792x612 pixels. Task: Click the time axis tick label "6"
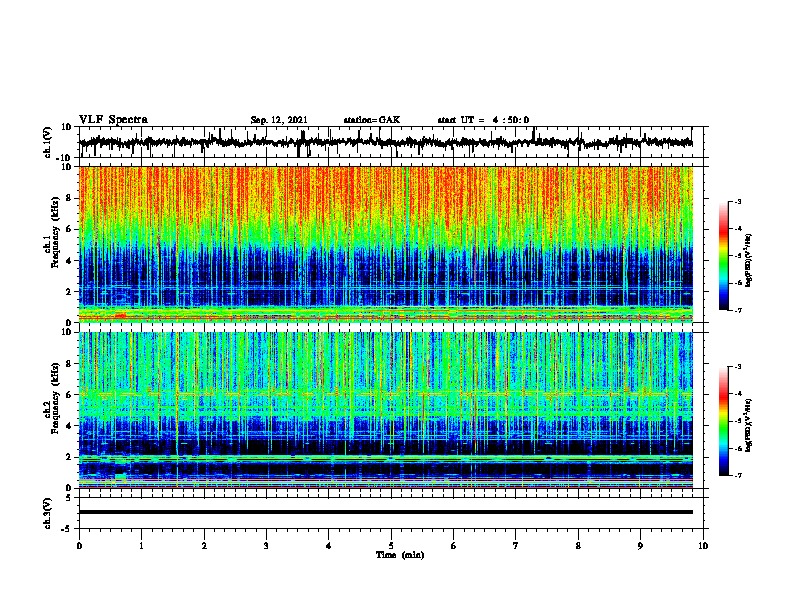coord(454,546)
